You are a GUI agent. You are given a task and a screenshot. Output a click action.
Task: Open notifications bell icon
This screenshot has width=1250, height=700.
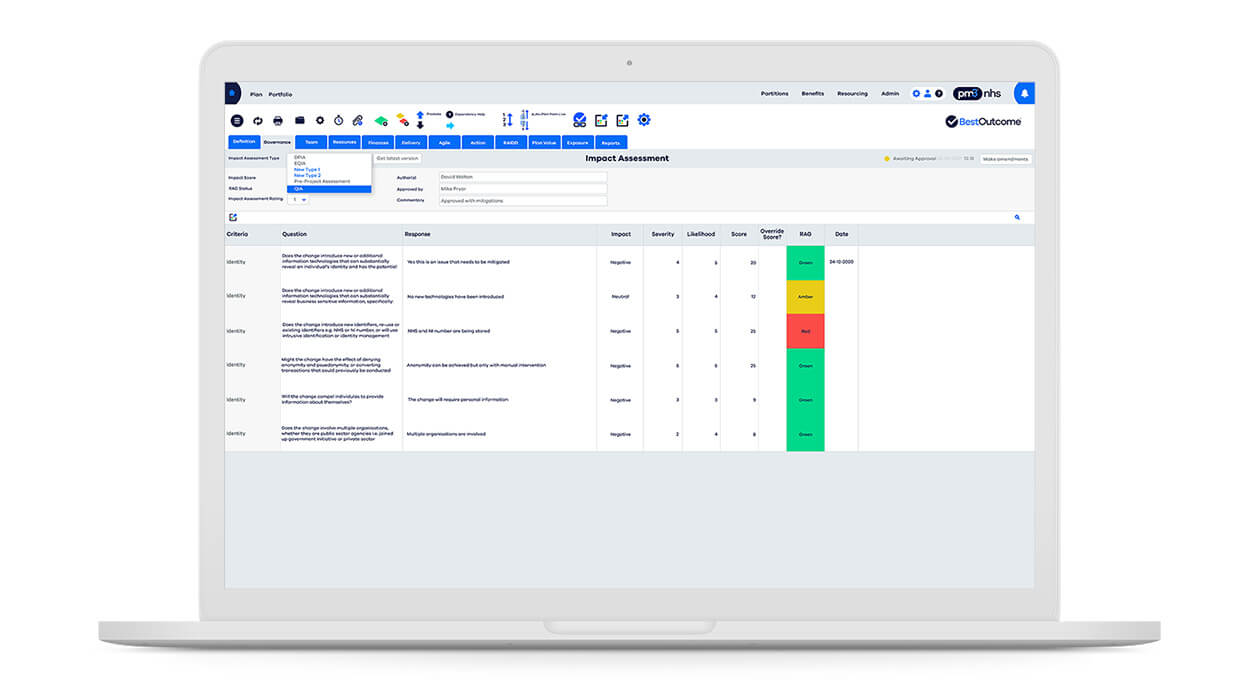coord(1024,93)
